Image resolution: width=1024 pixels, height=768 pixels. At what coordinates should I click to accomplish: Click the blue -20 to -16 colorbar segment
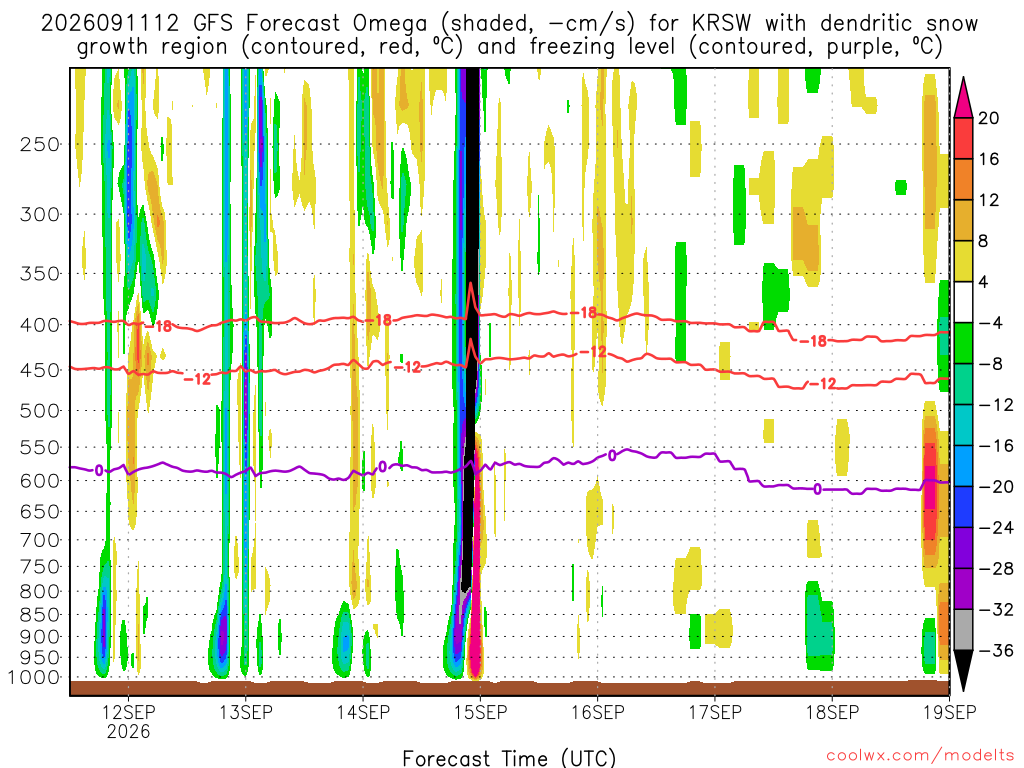point(963,466)
